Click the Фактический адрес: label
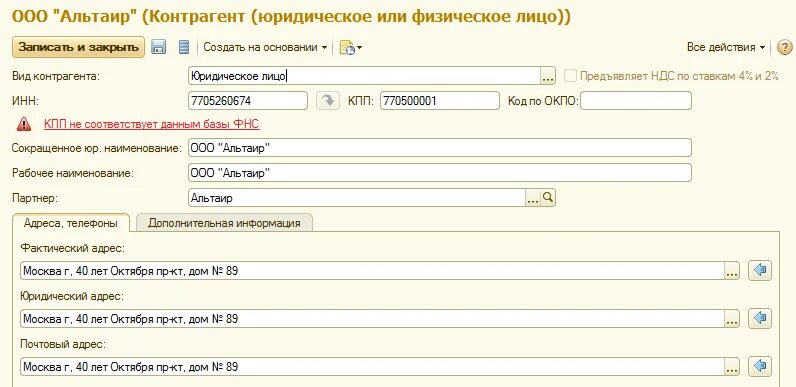Screen dimensions: 796x387 point(72,248)
